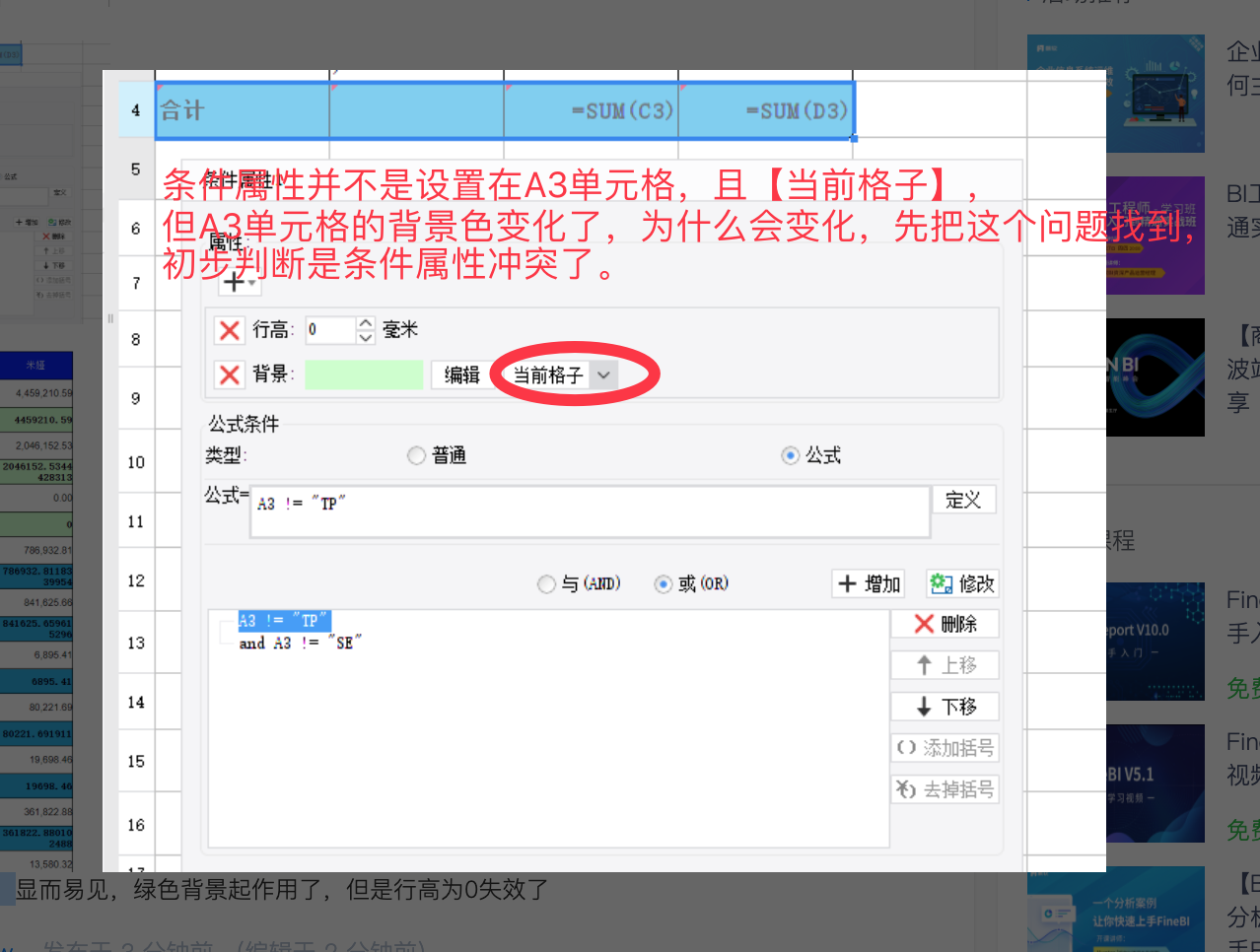Click the =SUM(D3) cell
The image size is (1260, 952).
pyautogui.click(x=765, y=110)
